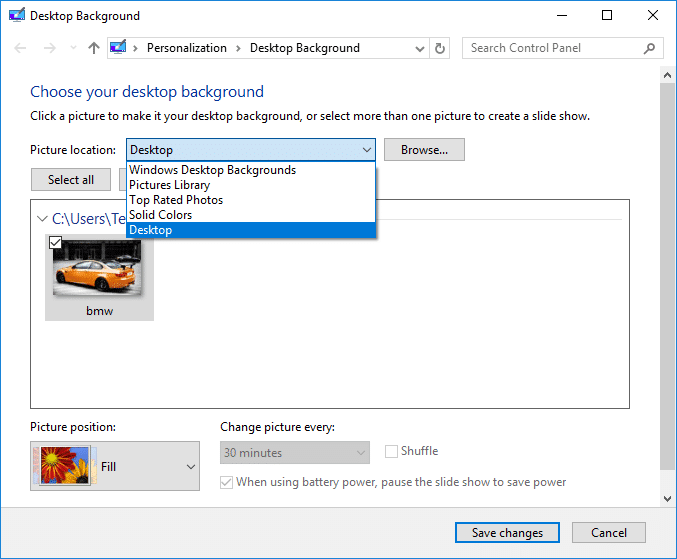Close the Desktop Background window

tap(653, 16)
